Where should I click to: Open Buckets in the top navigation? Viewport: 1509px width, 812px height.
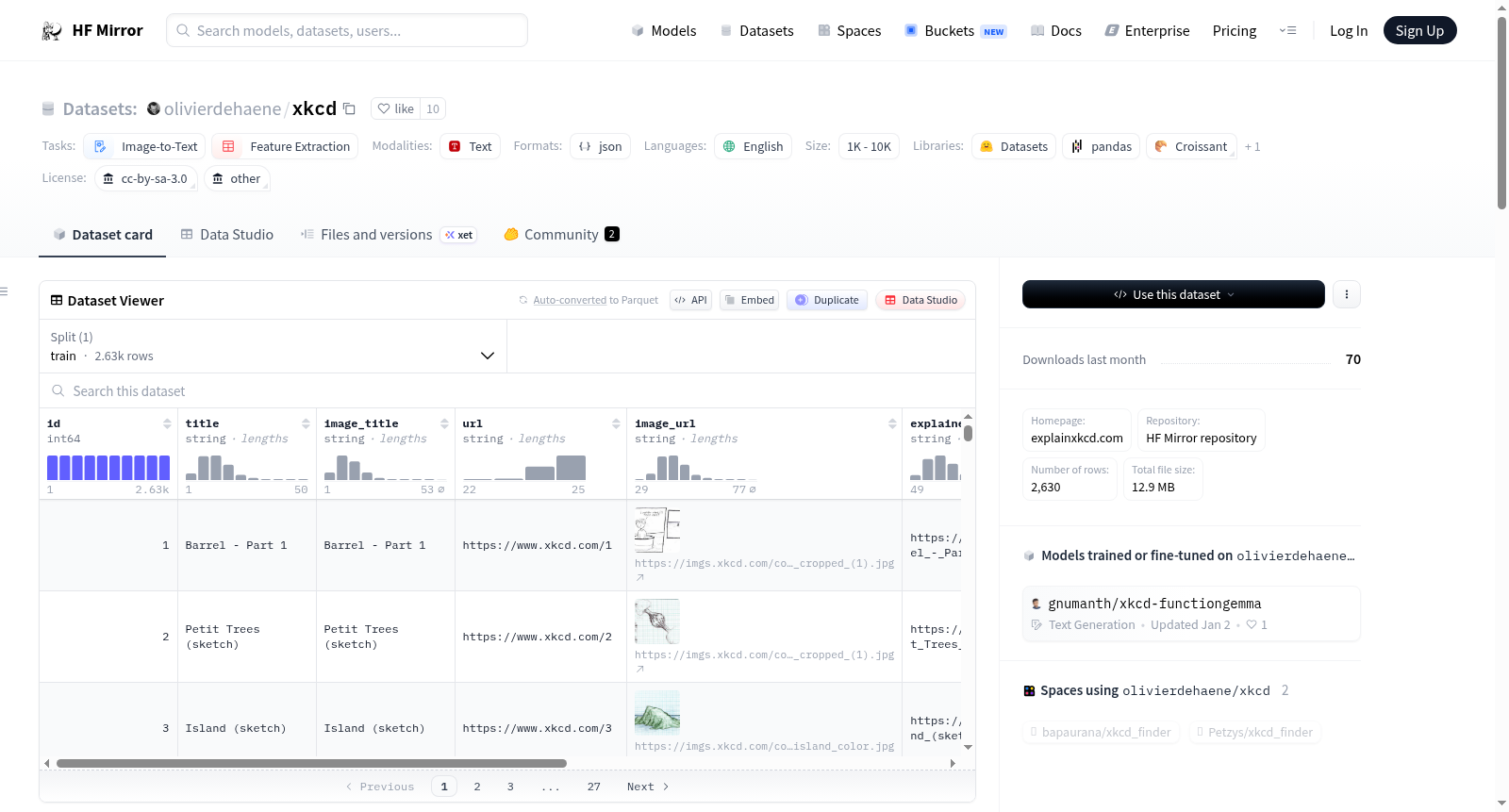[x=955, y=31]
